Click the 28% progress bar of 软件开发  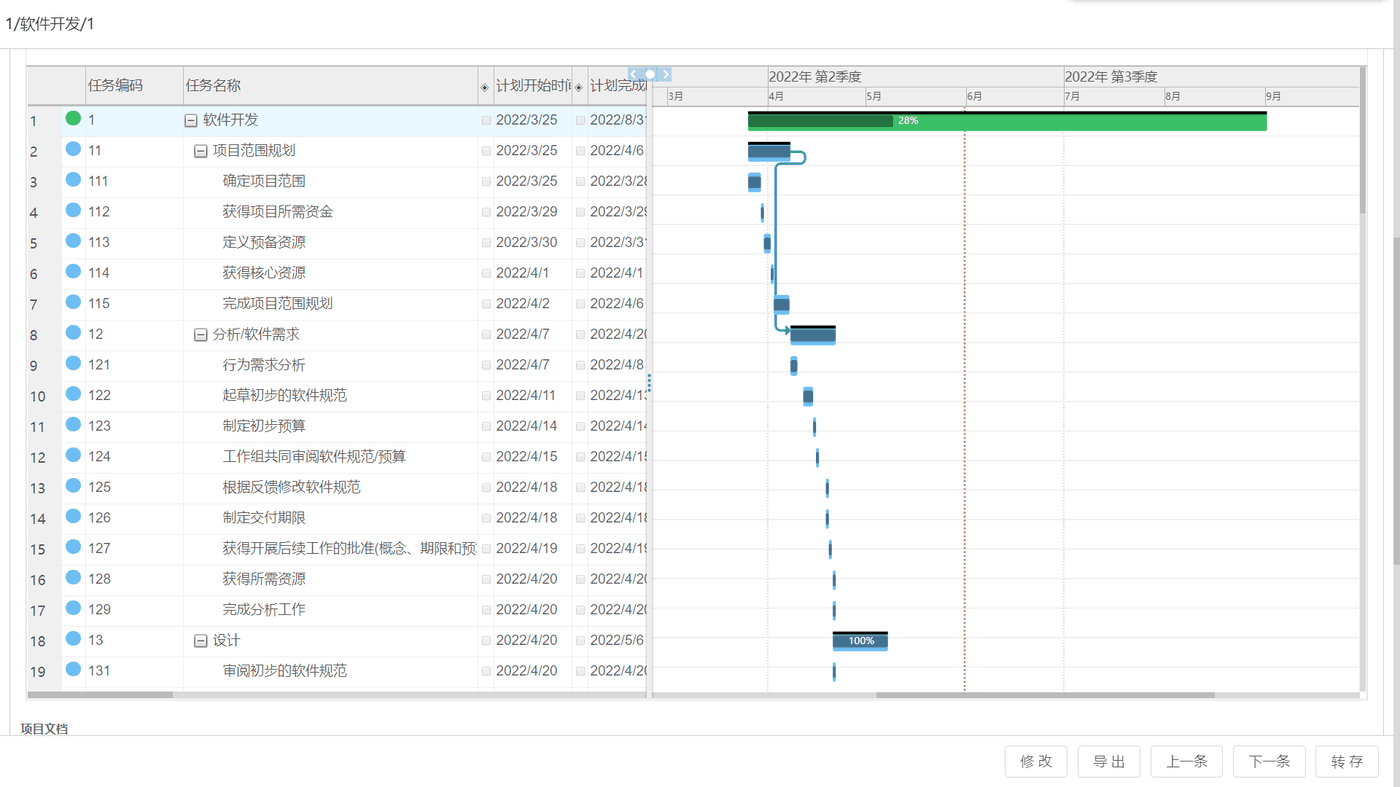point(1007,121)
